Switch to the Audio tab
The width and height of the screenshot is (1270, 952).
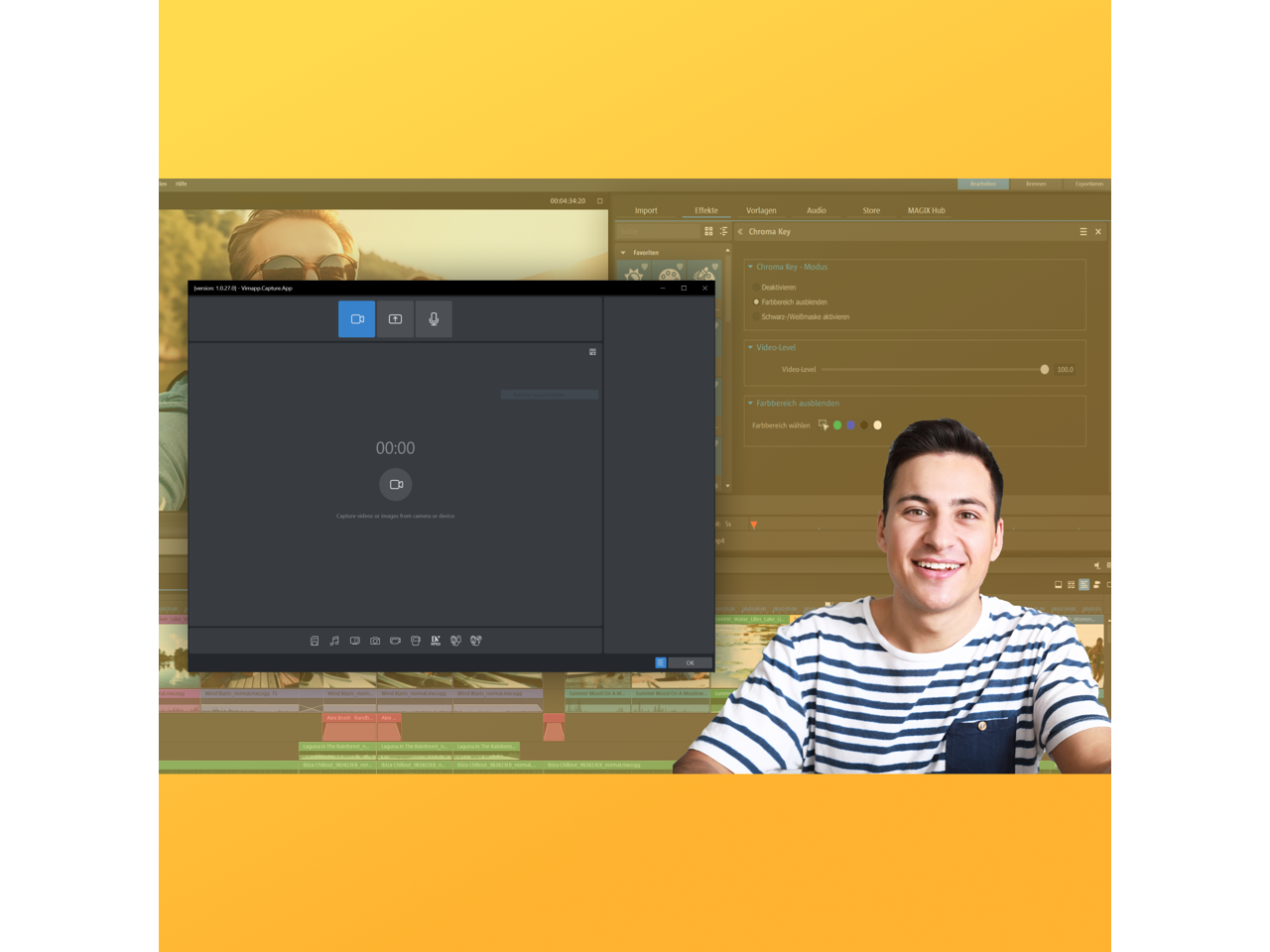click(x=817, y=210)
